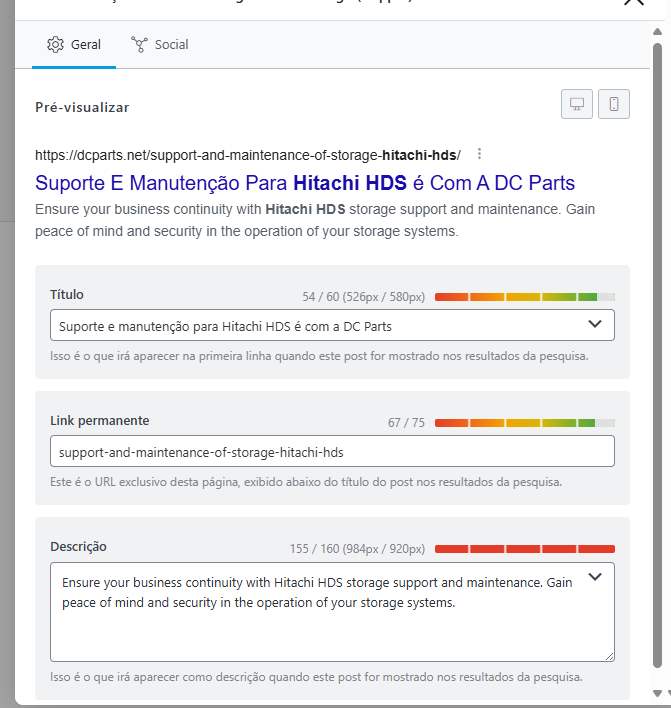Click the Link permanente input field

pos(332,451)
